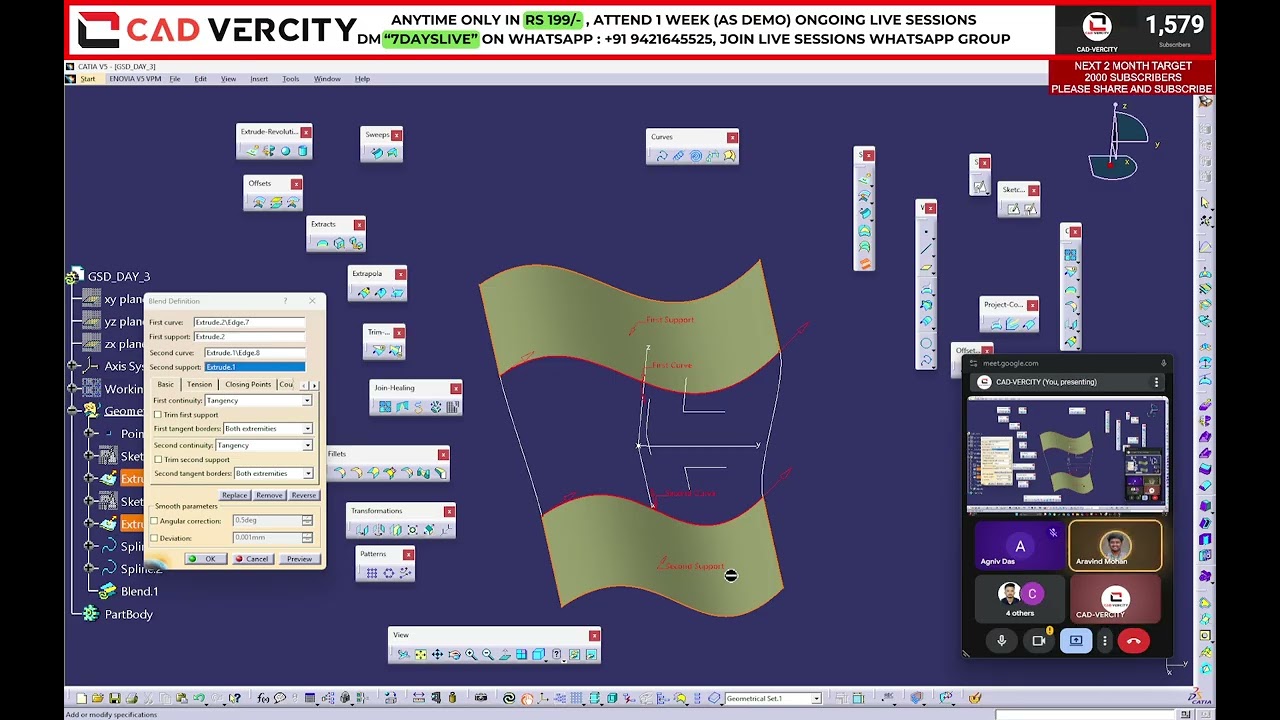Click the first Curves toolbar icon

(661, 156)
